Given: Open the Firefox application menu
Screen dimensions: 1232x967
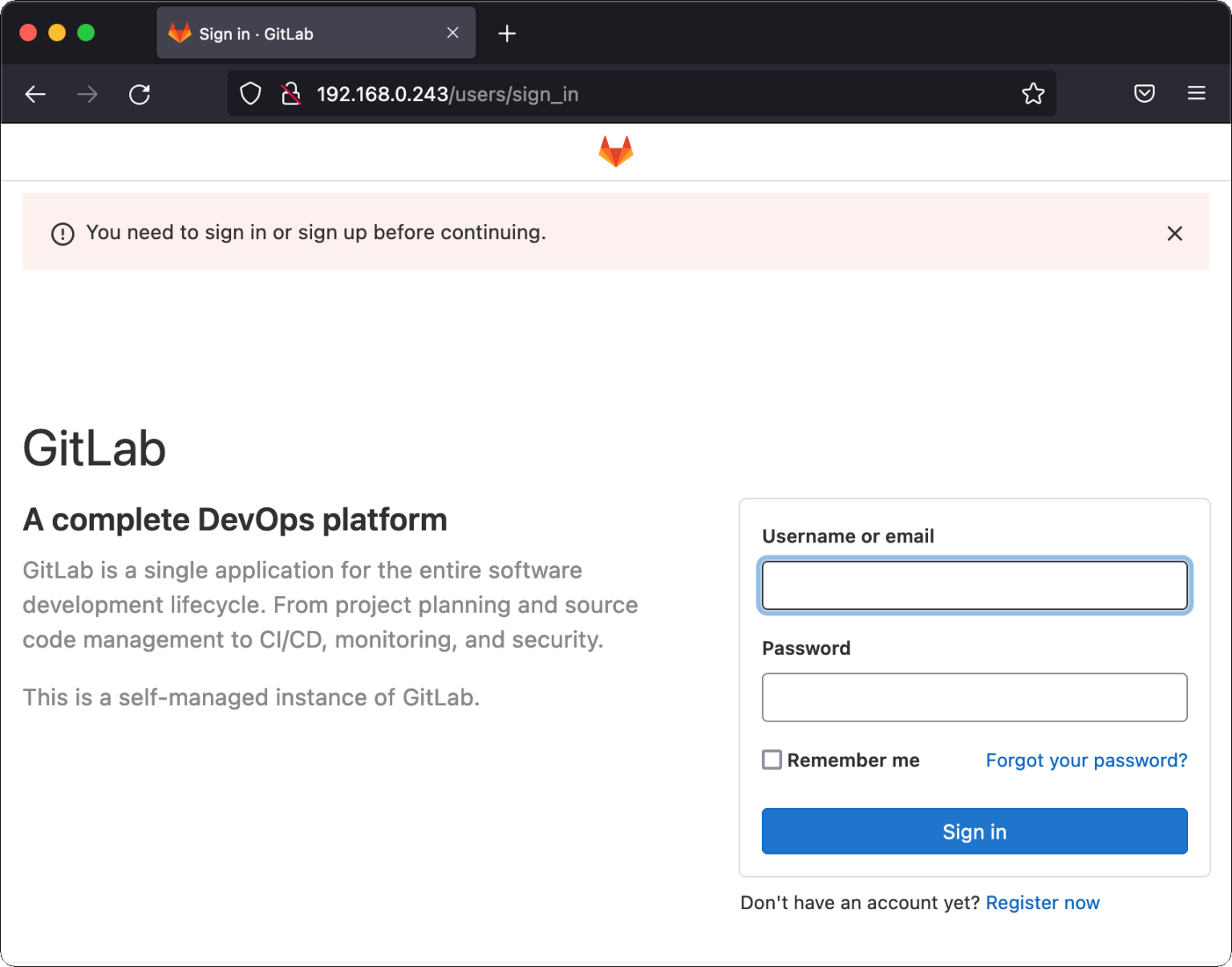Looking at the screenshot, I should (1196, 94).
